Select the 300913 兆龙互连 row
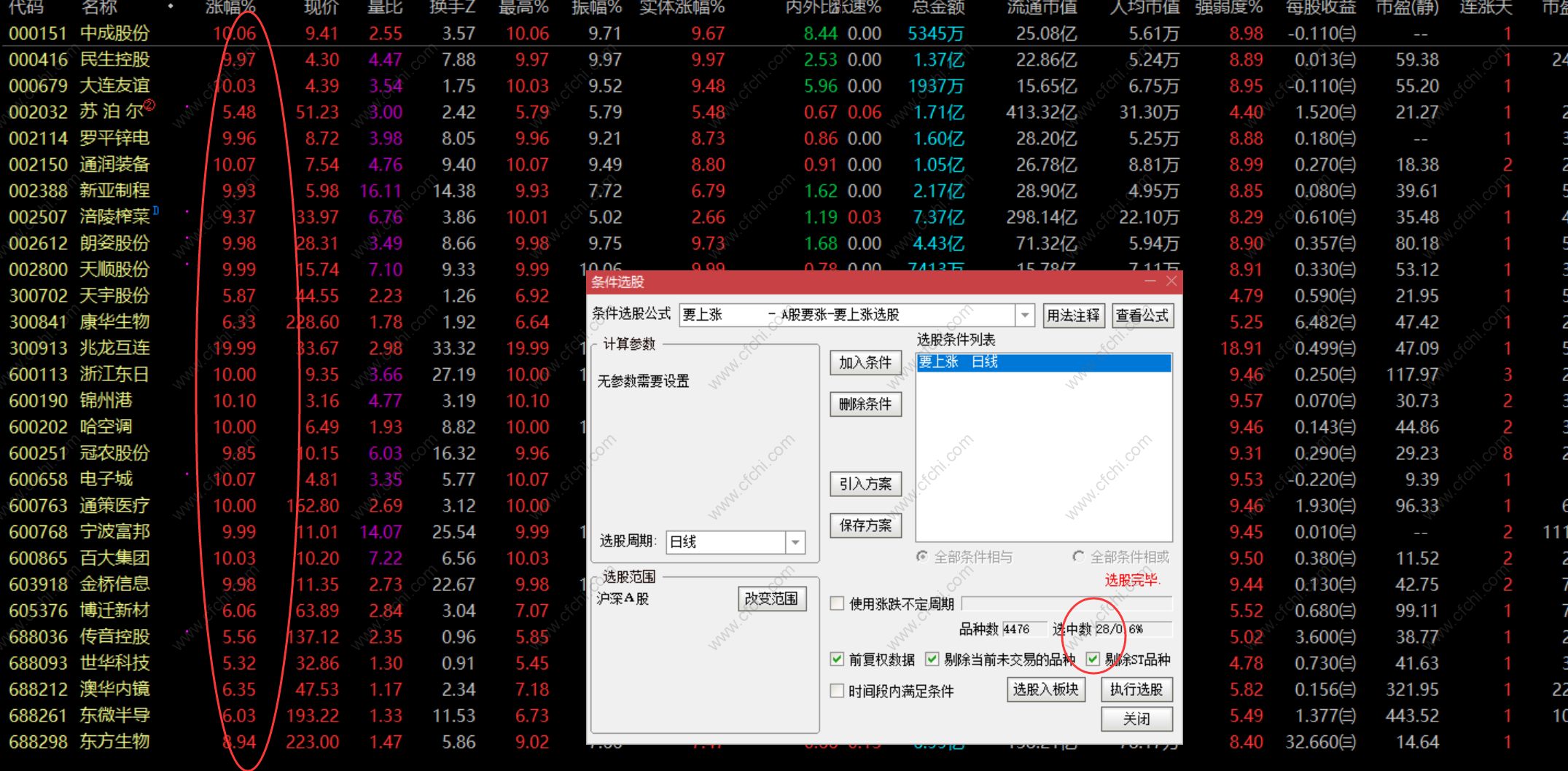 292,348
